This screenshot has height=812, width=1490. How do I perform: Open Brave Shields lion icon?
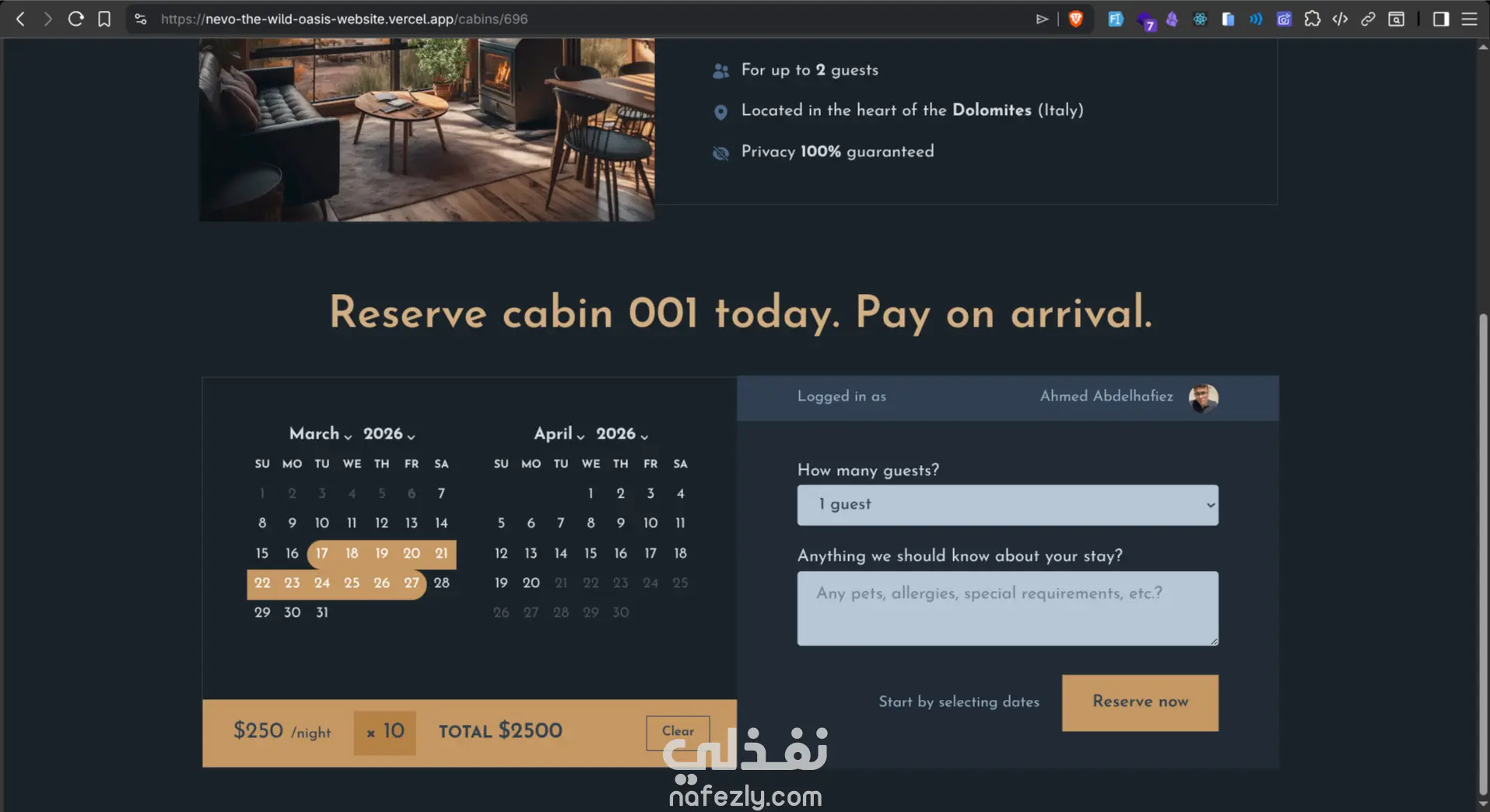click(1076, 19)
